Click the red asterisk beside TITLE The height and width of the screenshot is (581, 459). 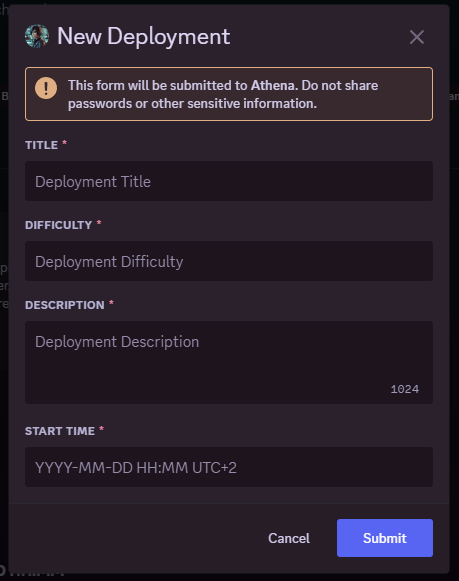[64, 143]
